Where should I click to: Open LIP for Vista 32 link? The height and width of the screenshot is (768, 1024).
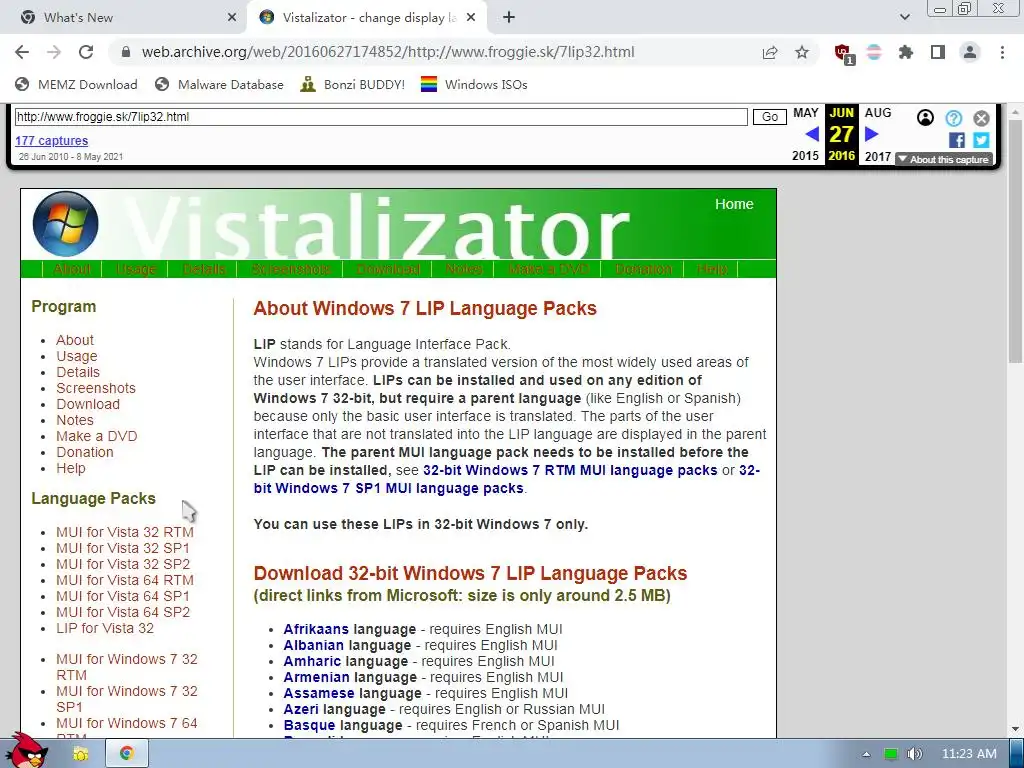104,628
